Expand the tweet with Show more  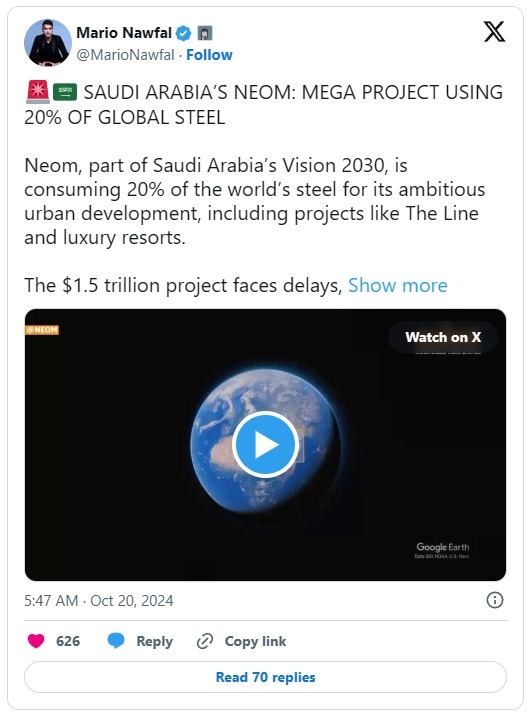coord(398,285)
